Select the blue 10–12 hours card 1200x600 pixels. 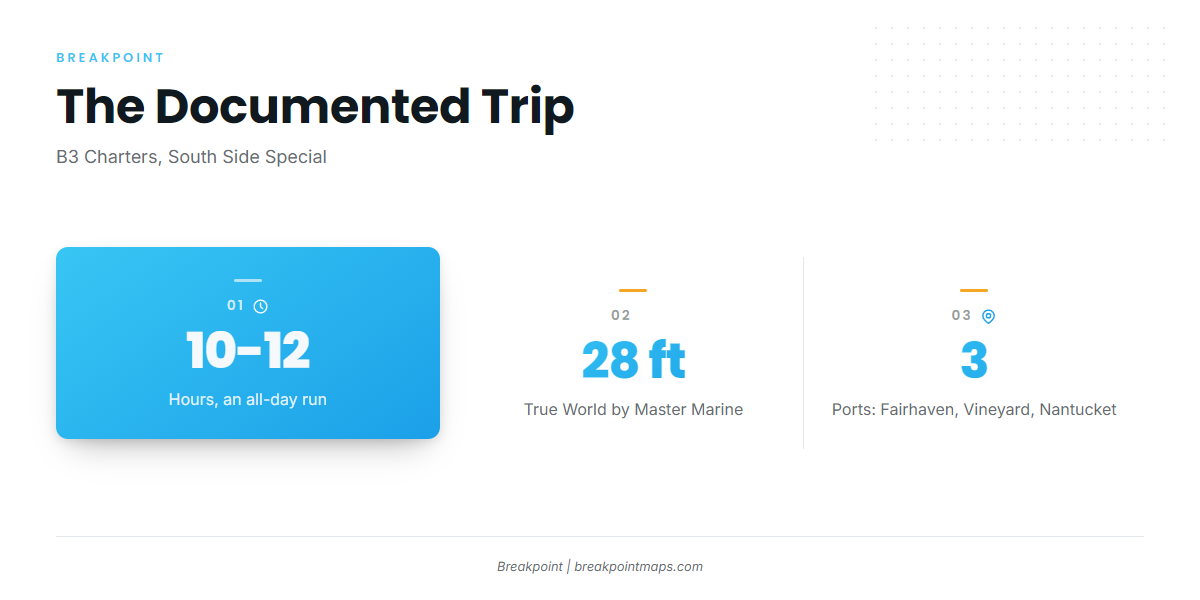(248, 343)
